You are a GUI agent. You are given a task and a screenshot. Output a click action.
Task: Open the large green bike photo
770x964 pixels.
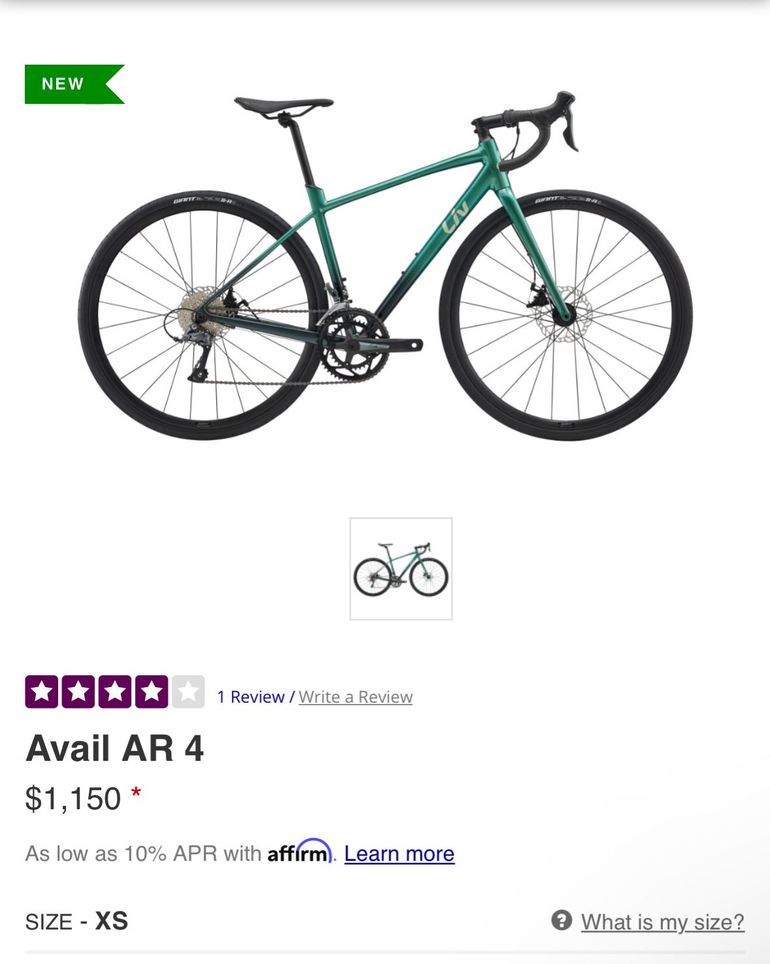point(386,266)
